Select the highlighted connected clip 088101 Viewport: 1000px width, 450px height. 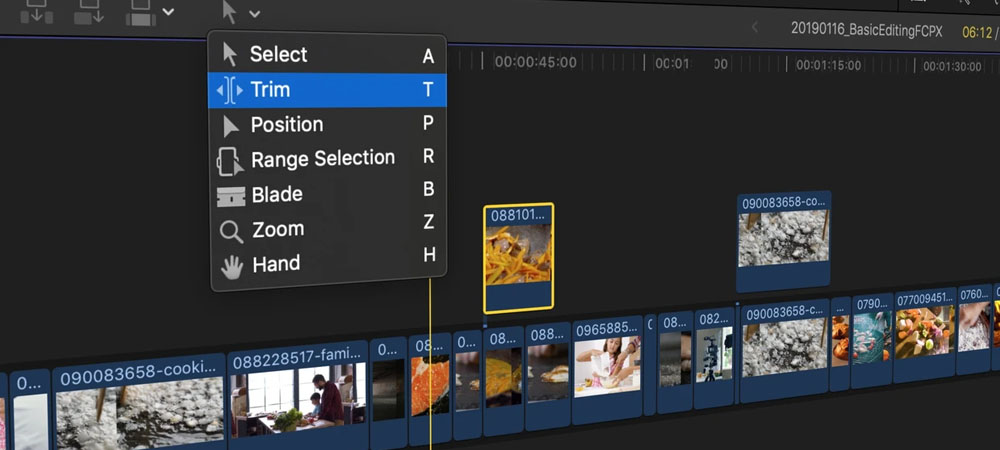click(518, 258)
